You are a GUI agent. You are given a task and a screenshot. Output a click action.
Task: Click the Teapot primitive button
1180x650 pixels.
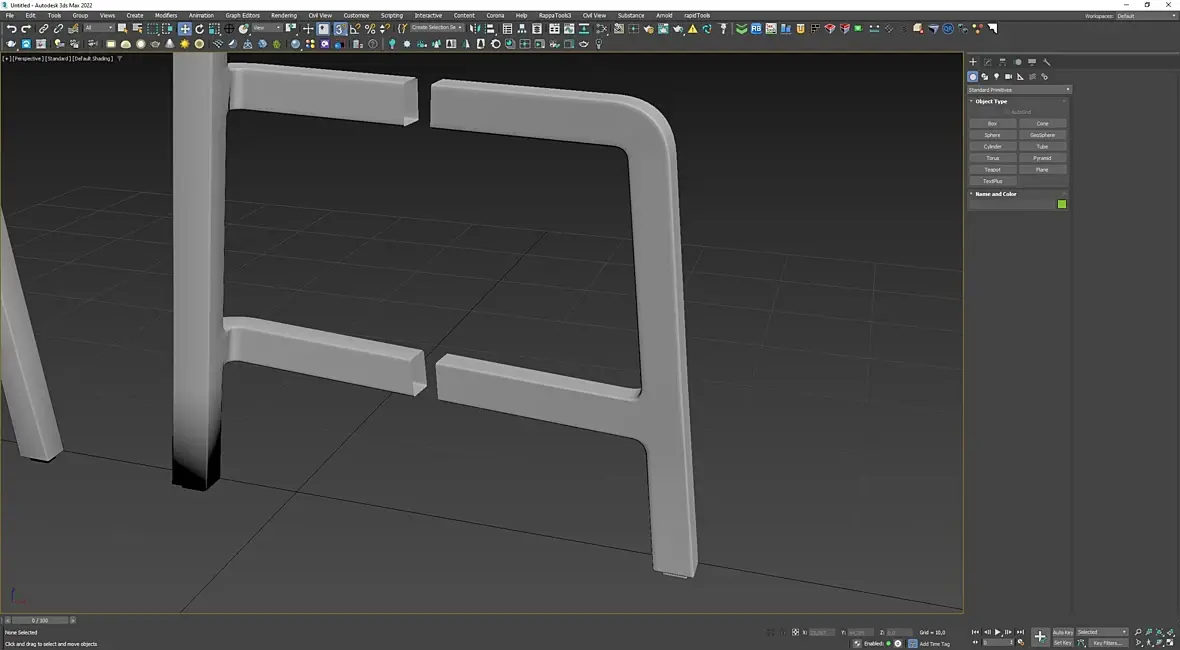coord(992,170)
